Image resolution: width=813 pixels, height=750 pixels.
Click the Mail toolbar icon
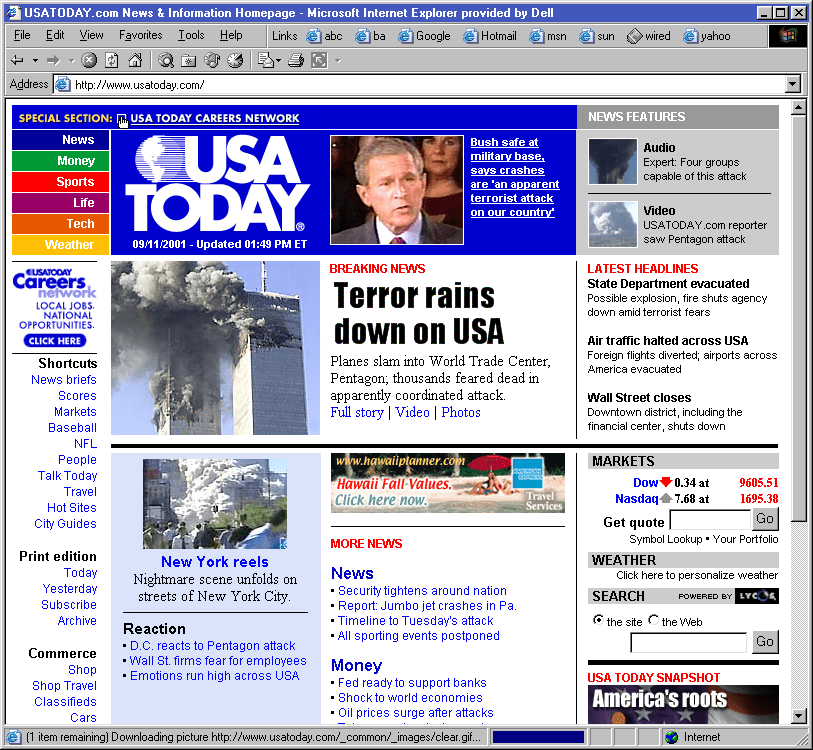(266, 61)
